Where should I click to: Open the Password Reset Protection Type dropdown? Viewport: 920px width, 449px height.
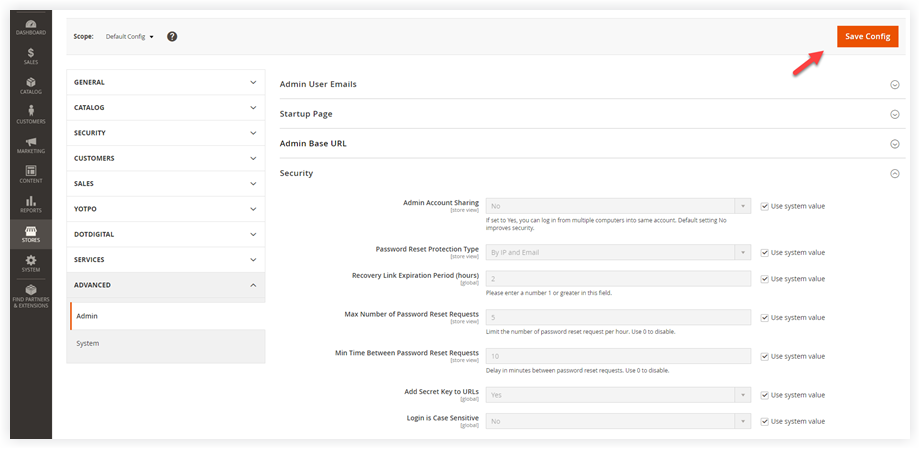pos(618,252)
